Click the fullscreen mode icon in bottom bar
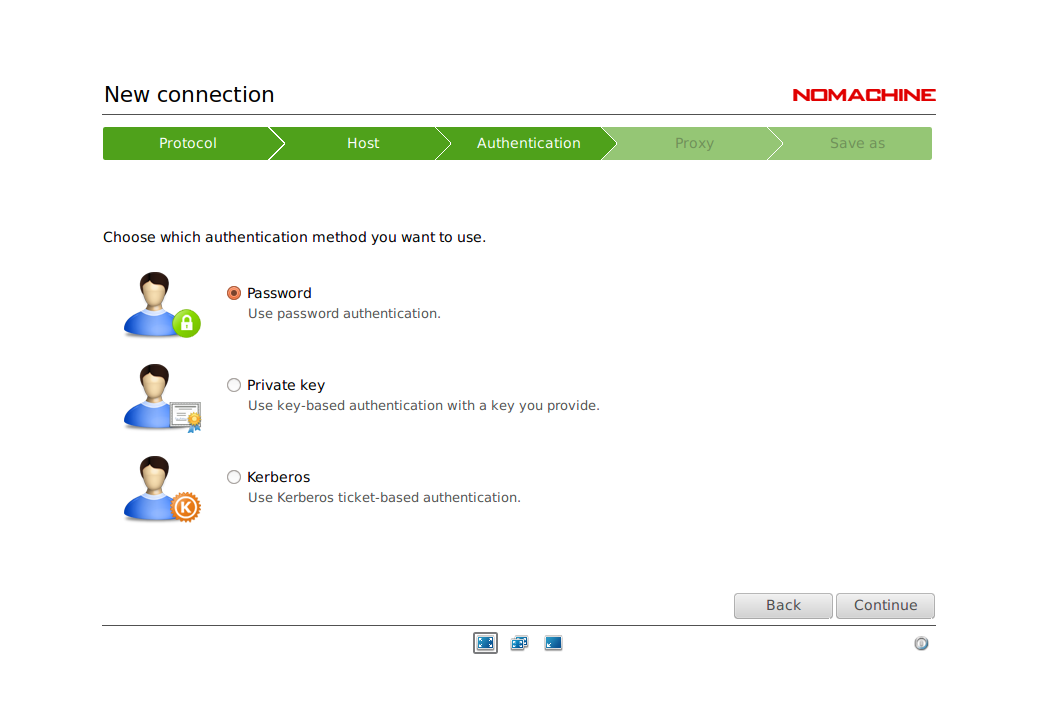This screenshot has height=723, width=1049. [x=485, y=643]
